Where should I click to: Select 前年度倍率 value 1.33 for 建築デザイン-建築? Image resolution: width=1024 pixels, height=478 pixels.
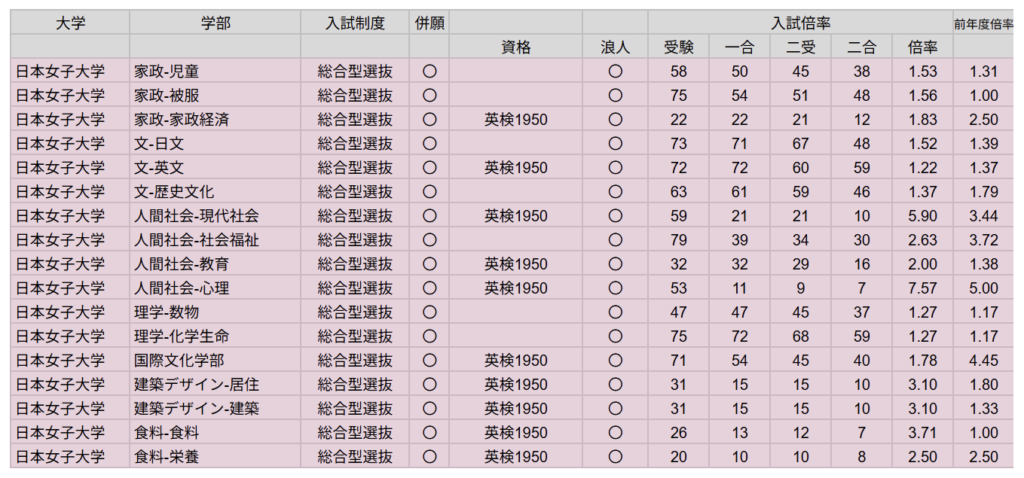tap(984, 409)
